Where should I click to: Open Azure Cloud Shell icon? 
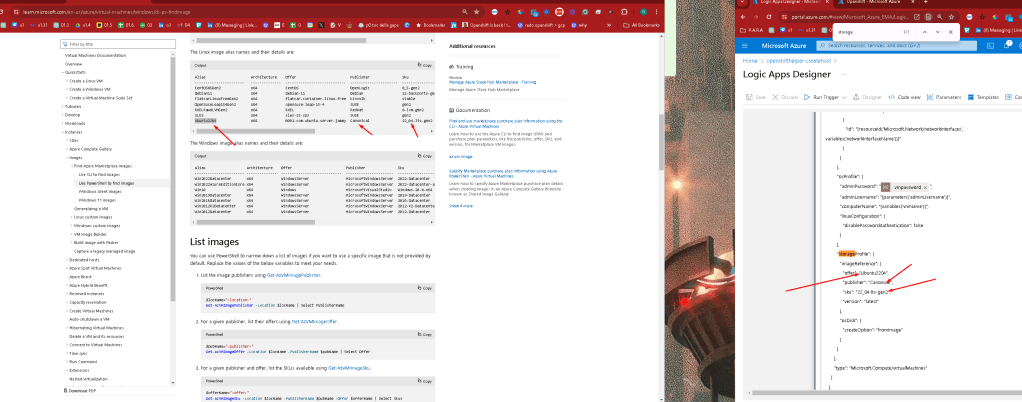coord(990,46)
